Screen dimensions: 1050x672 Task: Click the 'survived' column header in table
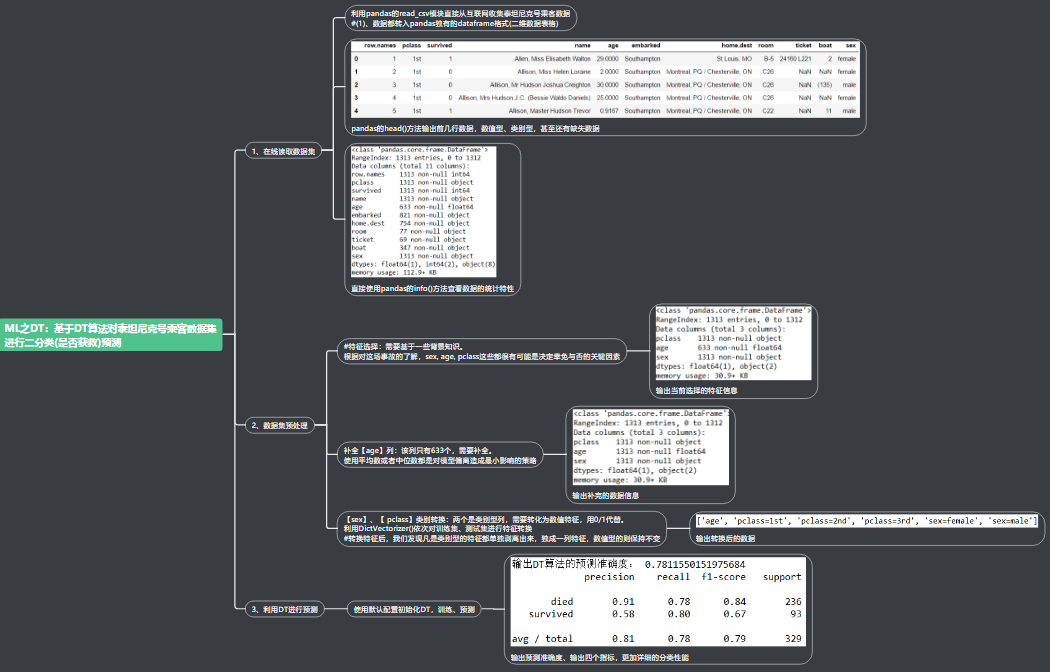click(439, 46)
